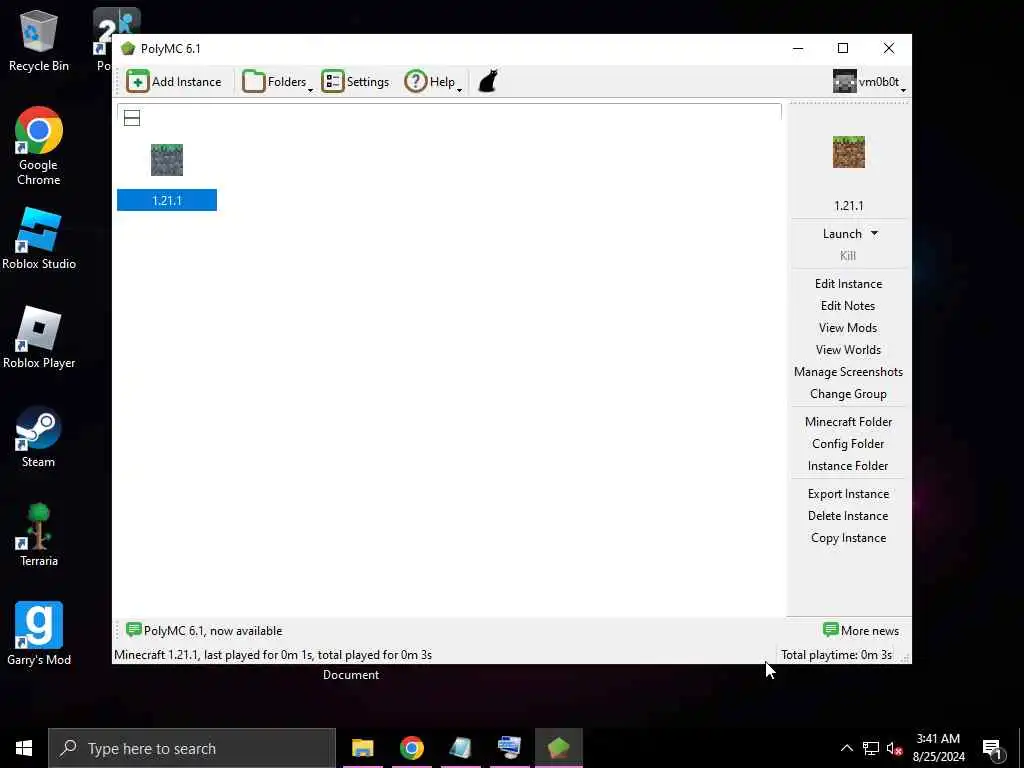Viewport: 1024px width, 768px height.
Task: Click the More news button
Action: pos(861,631)
